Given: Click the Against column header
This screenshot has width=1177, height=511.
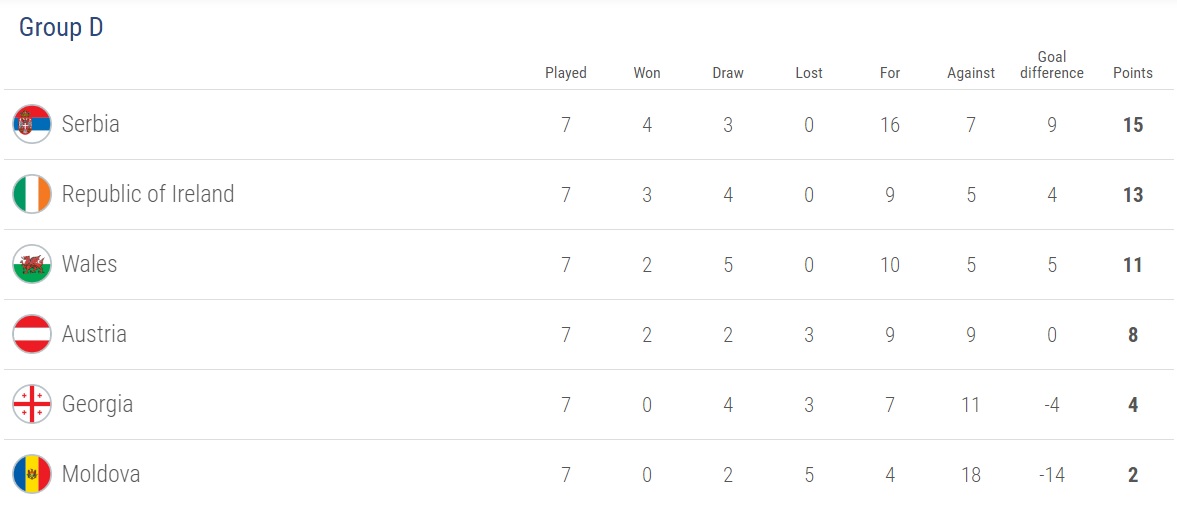Looking at the screenshot, I should pos(971,73).
